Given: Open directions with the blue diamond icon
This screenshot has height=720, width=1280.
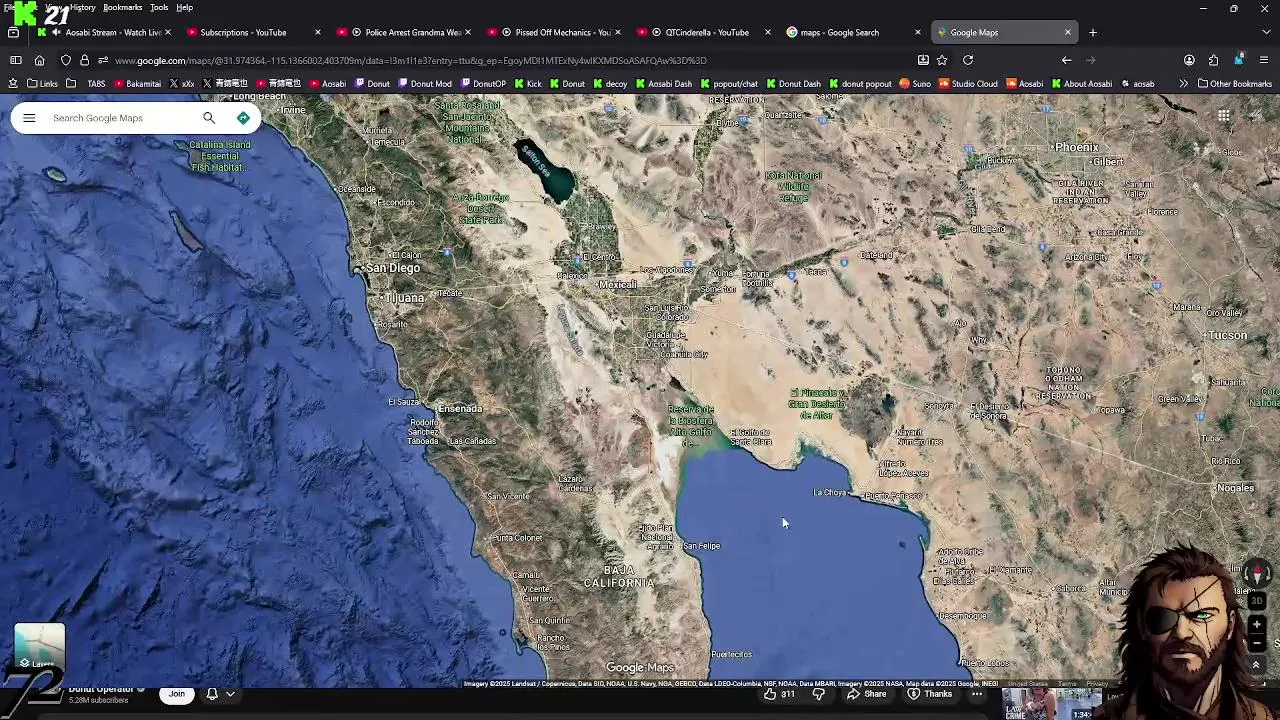Looking at the screenshot, I should point(243,118).
